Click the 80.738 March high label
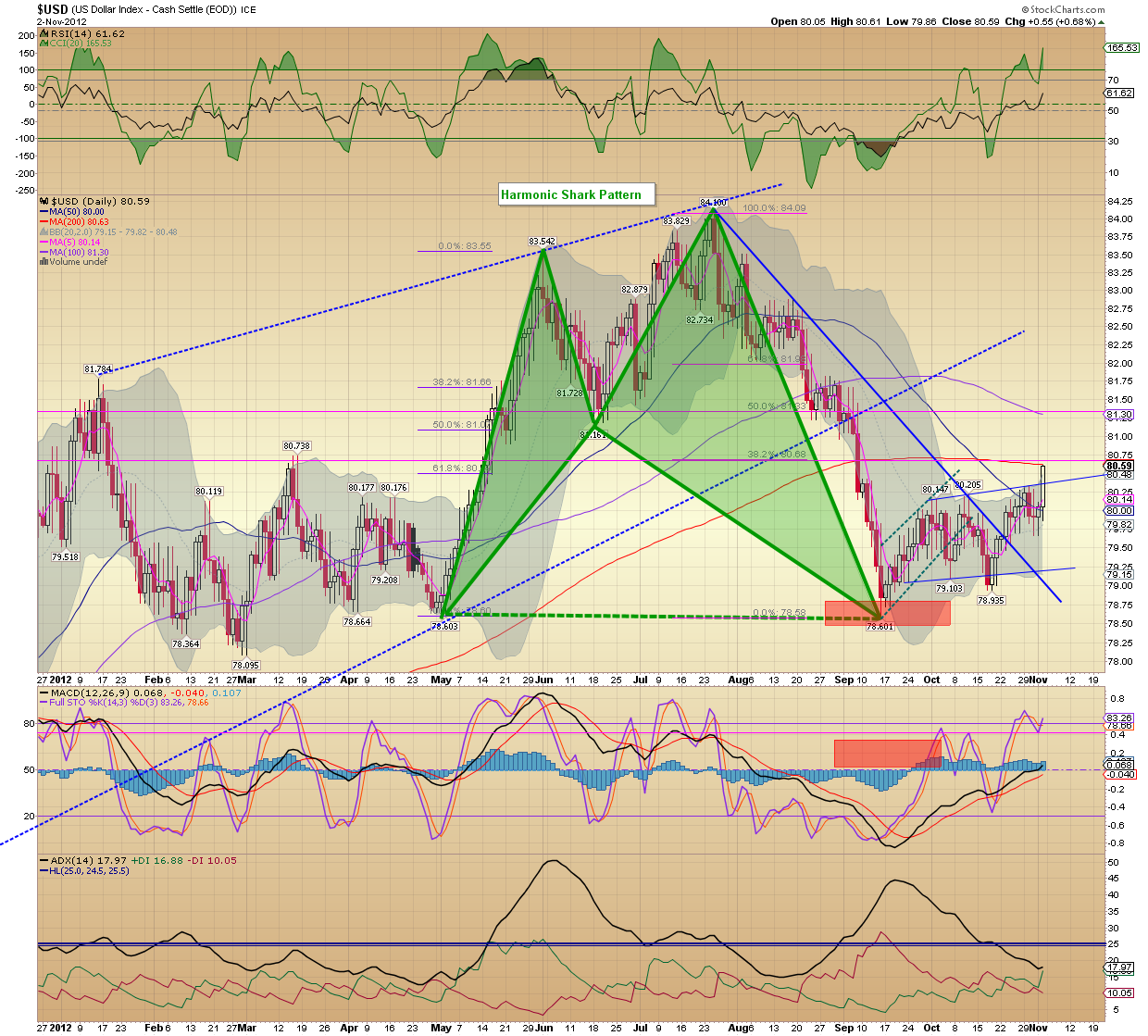Screen dimensions: 1148x1036 pos(296,446)
